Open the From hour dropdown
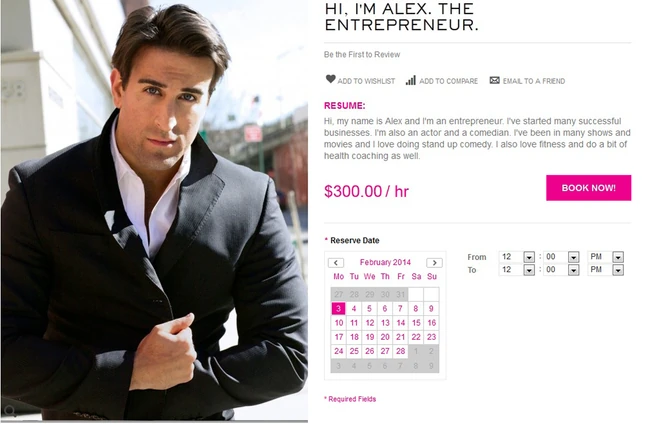Viewport: 670px width, 424px height. (517, 257)
